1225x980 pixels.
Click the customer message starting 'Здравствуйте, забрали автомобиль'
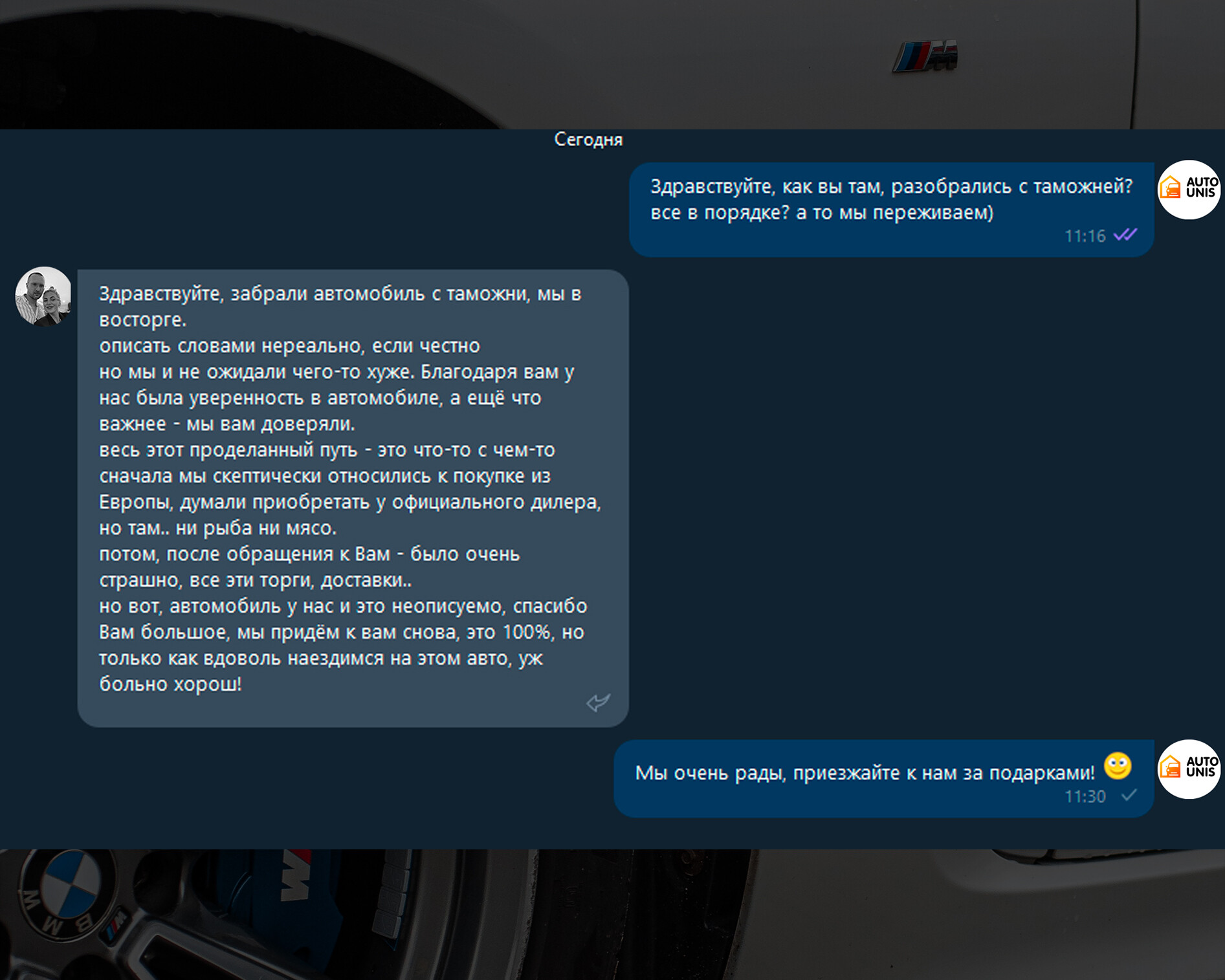tap(353, 498)
